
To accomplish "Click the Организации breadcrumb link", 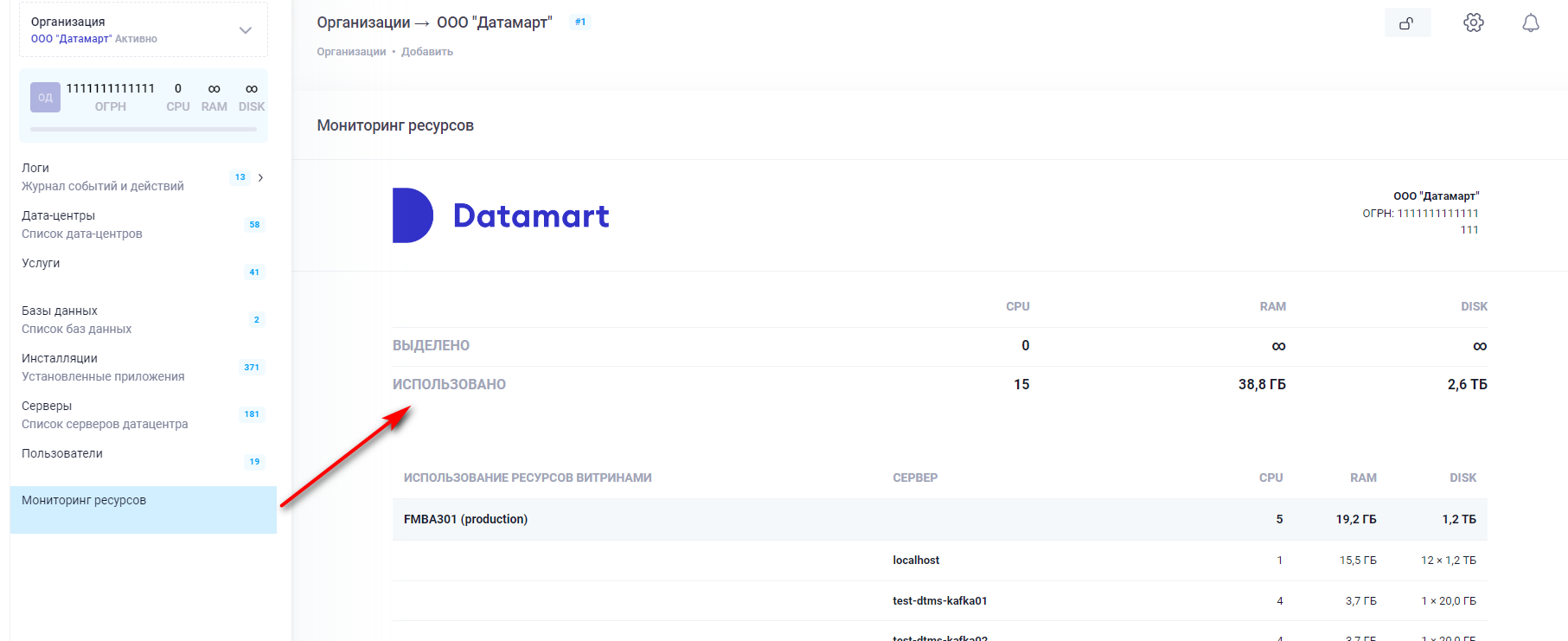I will click(x=351, y=52).
